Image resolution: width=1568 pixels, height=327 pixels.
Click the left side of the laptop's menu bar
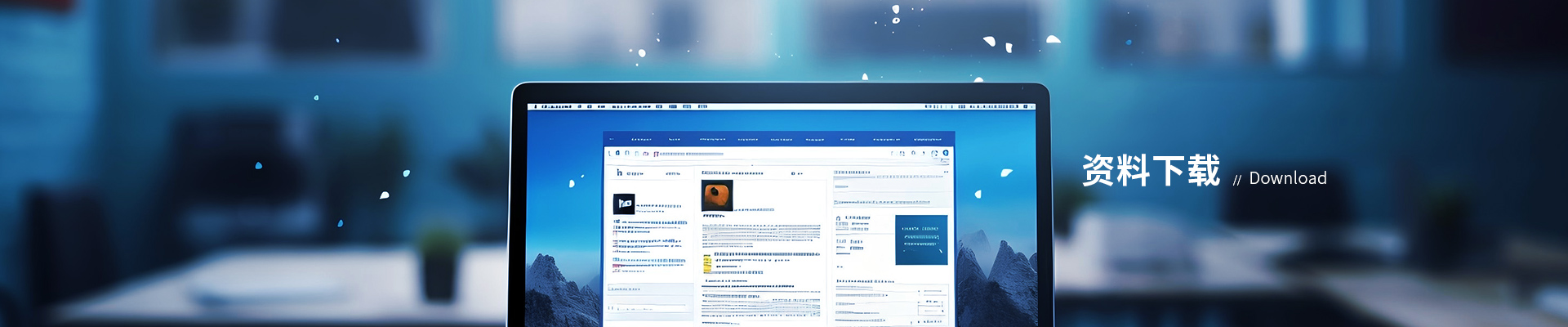click(555, 106)
